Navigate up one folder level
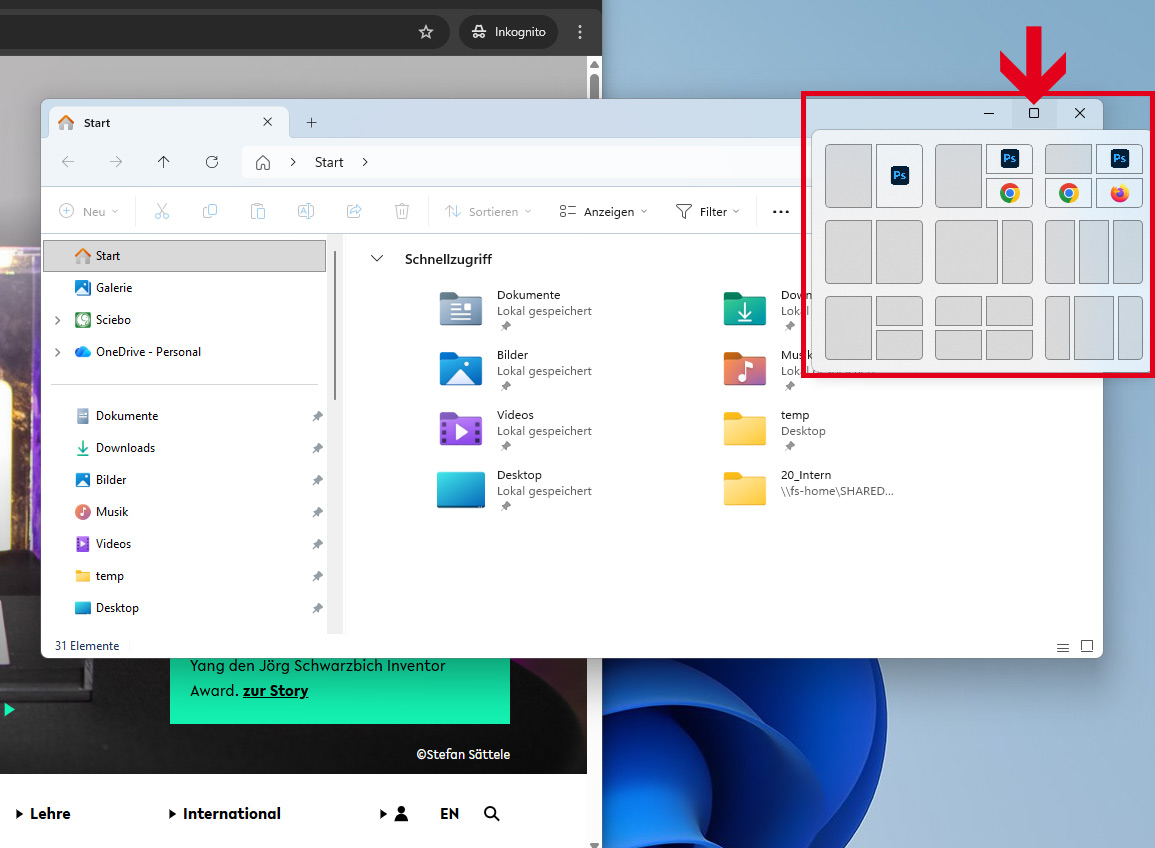This screenshot has height=848, width=1155. click(x=164, y=162)
